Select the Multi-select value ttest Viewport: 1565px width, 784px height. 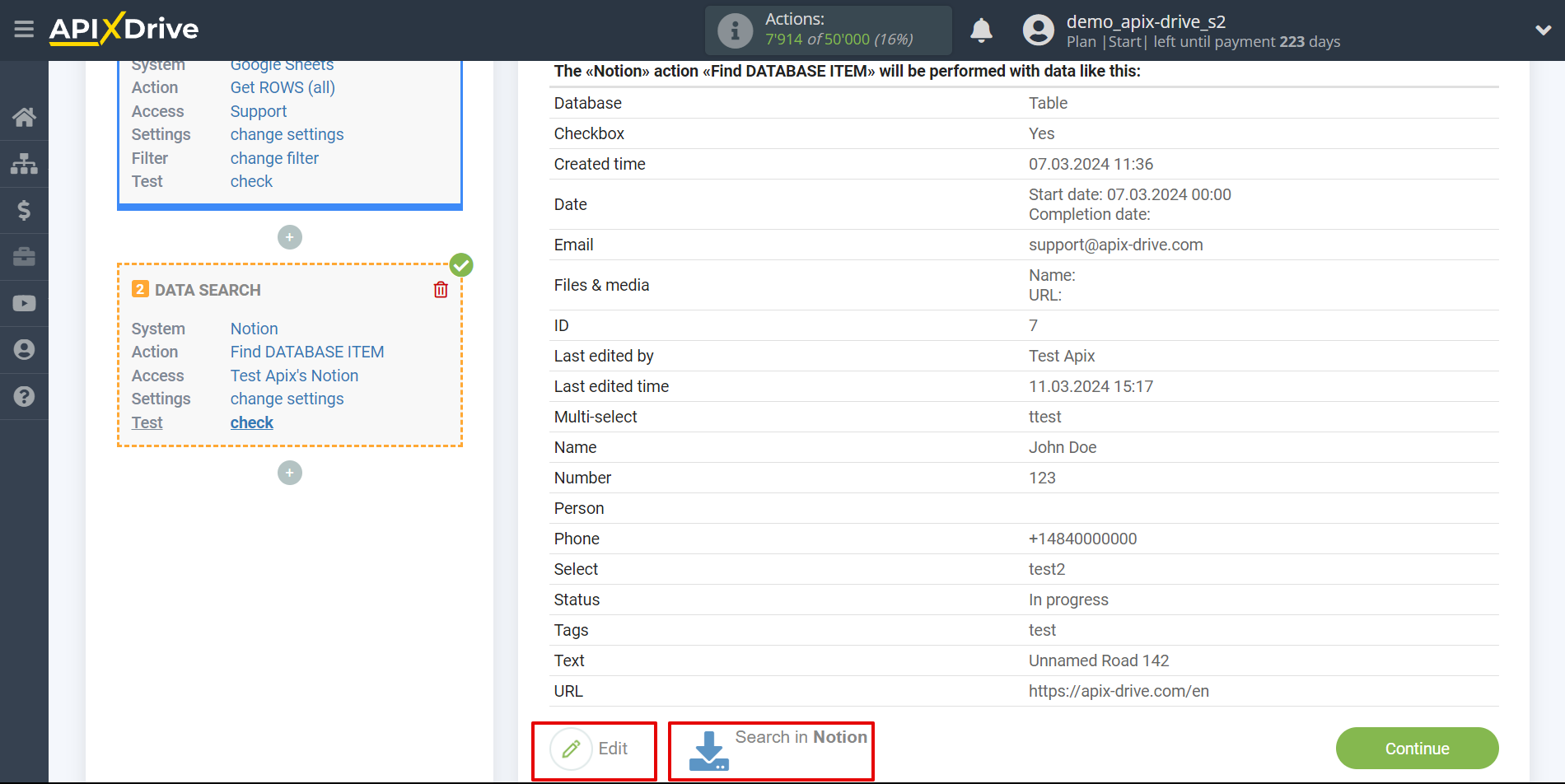1044,417
